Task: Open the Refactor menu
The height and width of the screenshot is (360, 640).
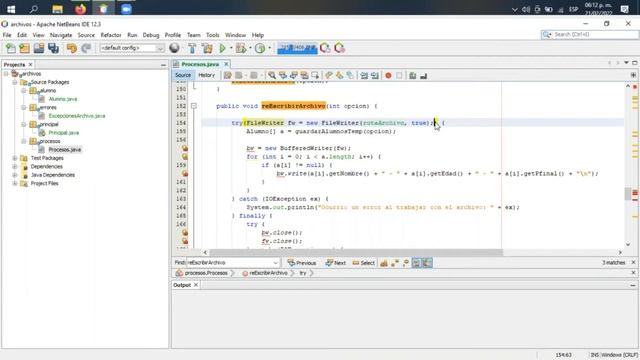Action: coord(111,35)
